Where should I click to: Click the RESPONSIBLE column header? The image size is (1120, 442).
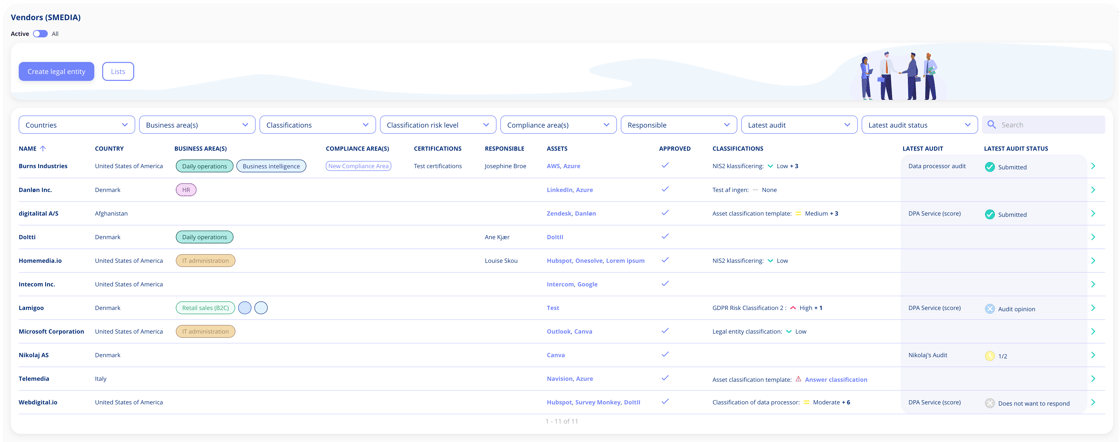[x=504, y=149]
